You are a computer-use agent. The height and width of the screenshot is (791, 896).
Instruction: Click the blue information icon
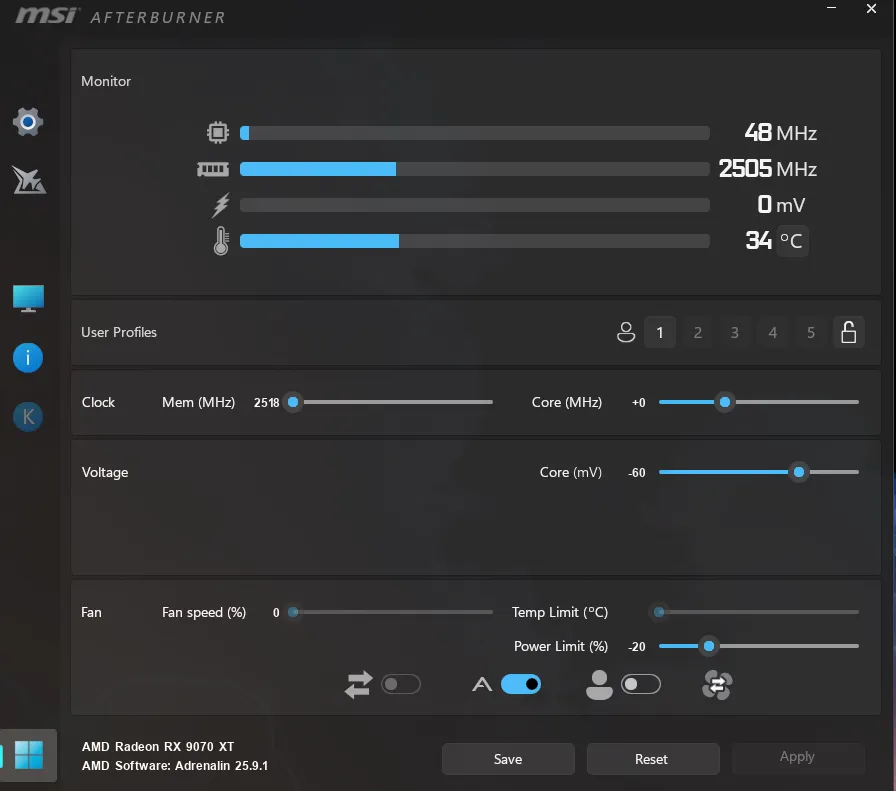[28, 357]
